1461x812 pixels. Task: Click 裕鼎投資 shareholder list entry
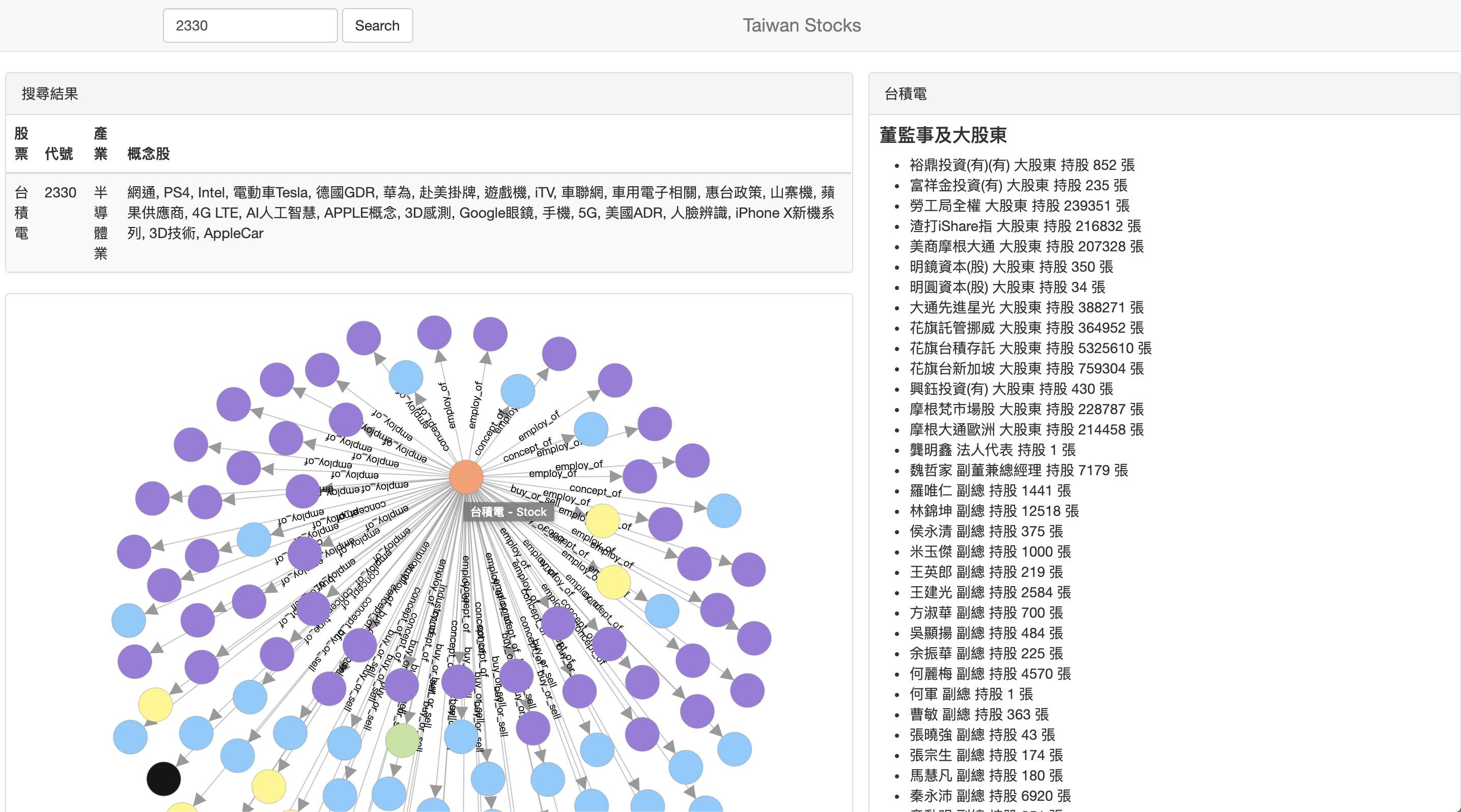click(1022, 165)
